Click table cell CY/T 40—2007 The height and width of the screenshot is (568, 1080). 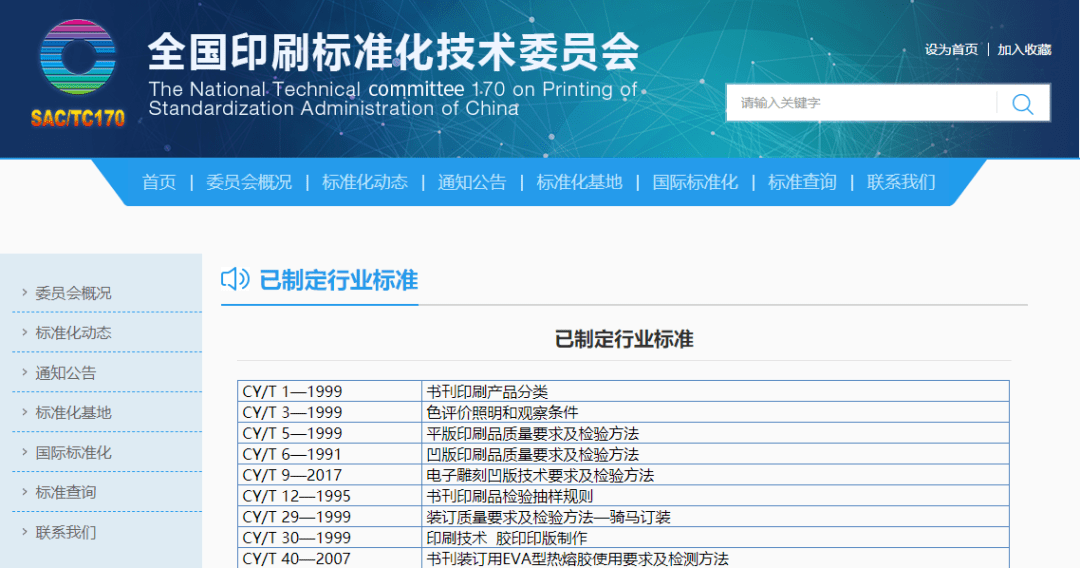(329, 558)
